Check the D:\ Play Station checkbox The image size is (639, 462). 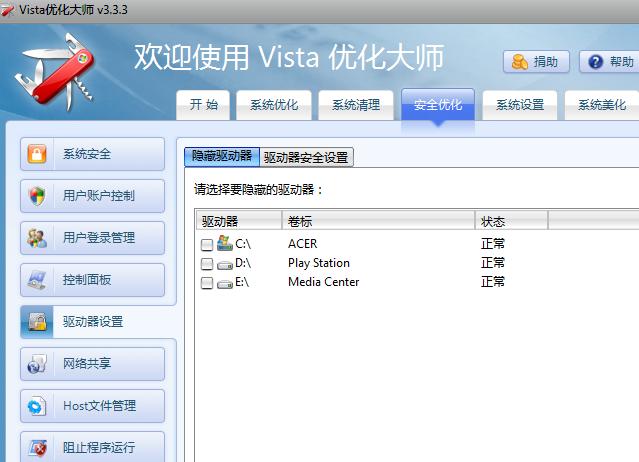point(207,264)
